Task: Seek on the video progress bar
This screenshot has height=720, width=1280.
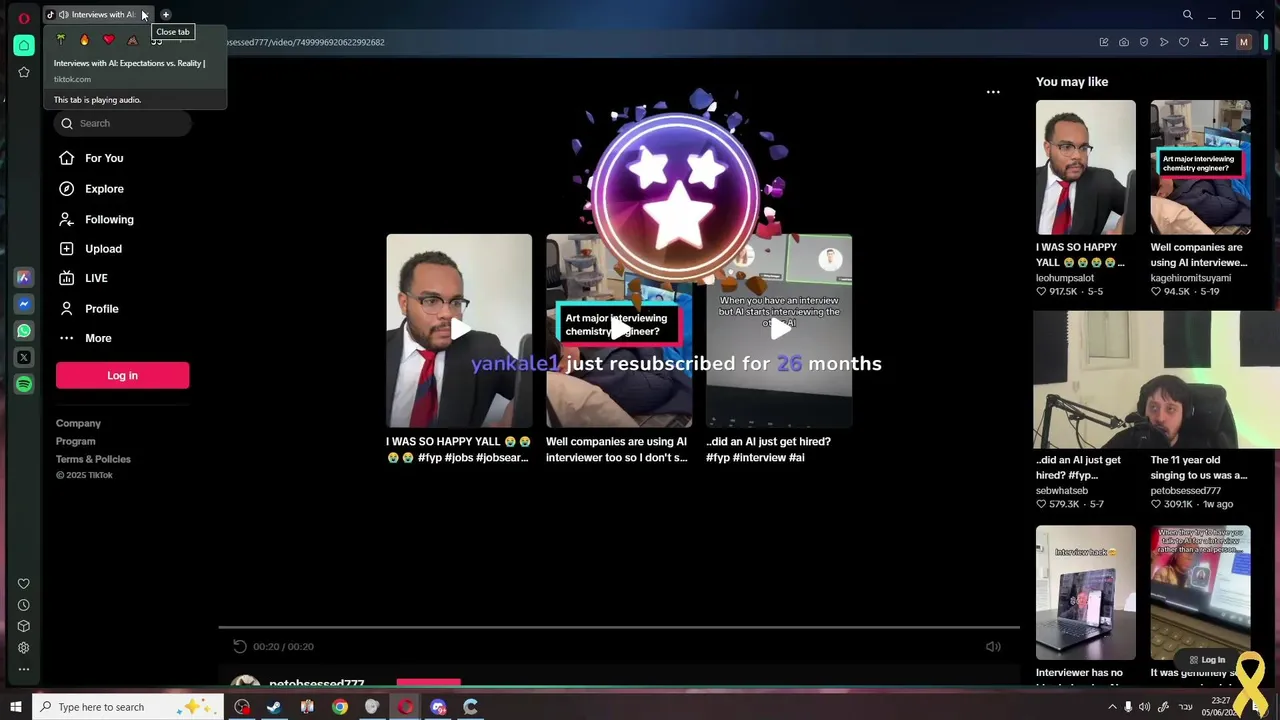Action: coord(619,628)
